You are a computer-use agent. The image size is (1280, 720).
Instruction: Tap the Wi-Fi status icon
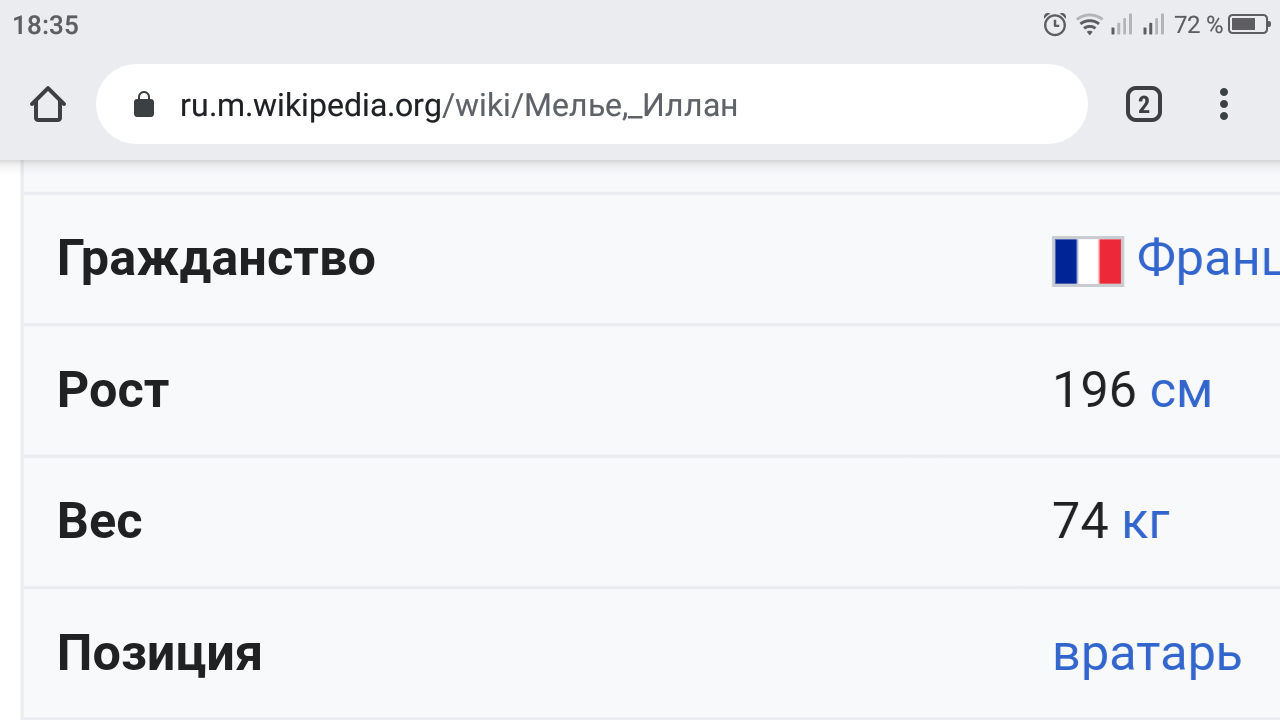1089,25
